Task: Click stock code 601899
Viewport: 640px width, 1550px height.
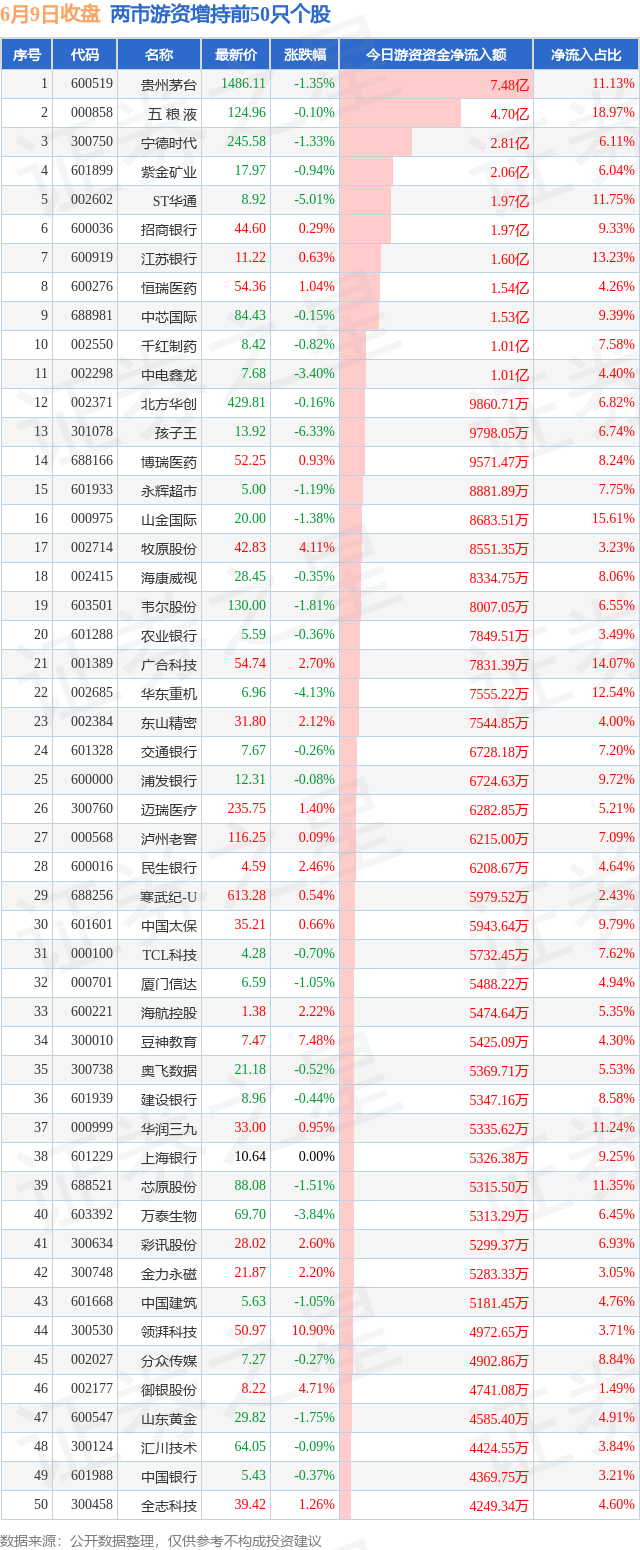Action: point(92,171)
